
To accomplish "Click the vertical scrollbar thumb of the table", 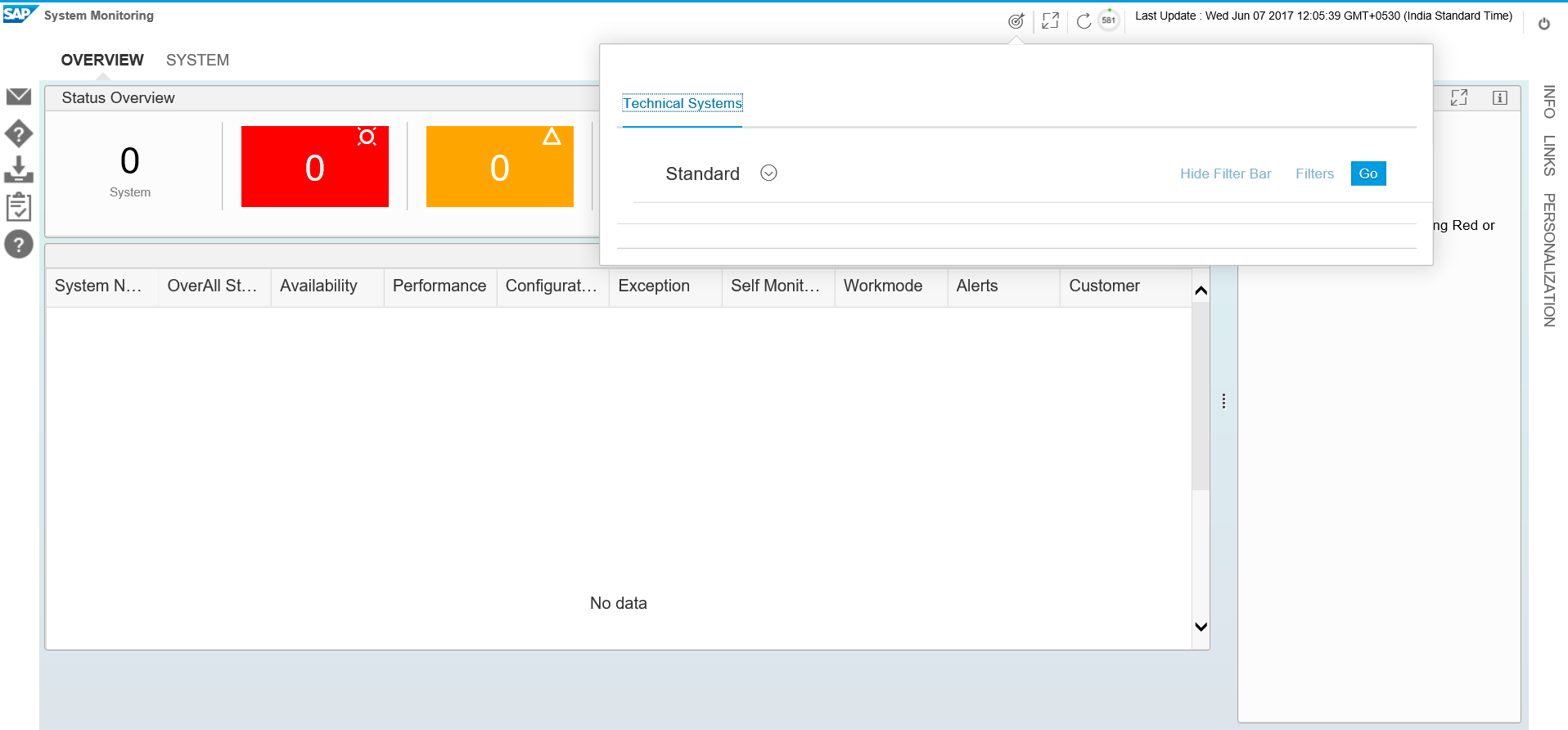I will click(x=1201, y=395).
